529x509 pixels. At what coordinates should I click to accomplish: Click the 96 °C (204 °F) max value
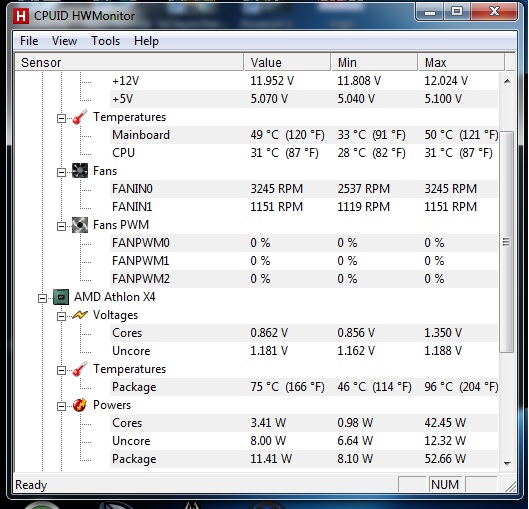(461, 387)
